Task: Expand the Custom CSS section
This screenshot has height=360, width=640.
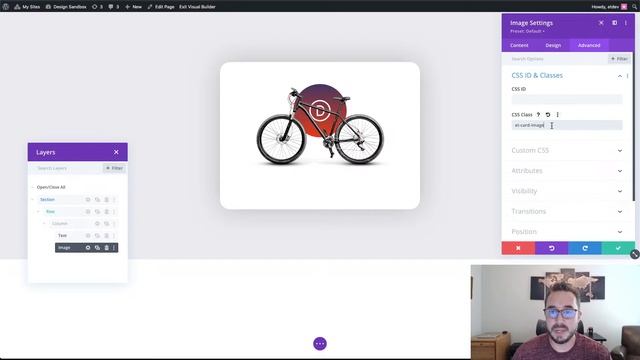Action: coord(567,151)
